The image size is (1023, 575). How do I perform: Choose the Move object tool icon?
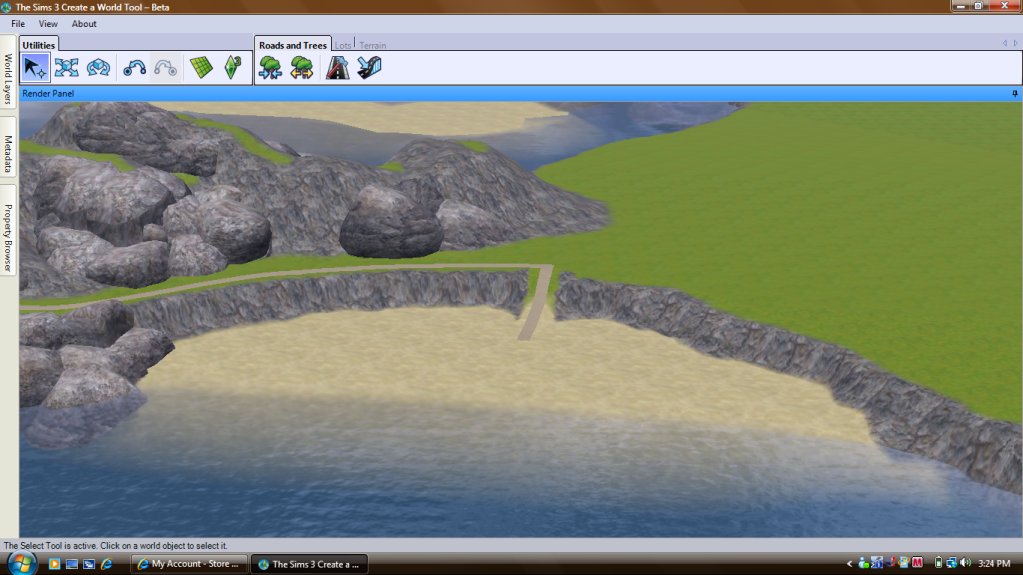click(x=67, y=68)
